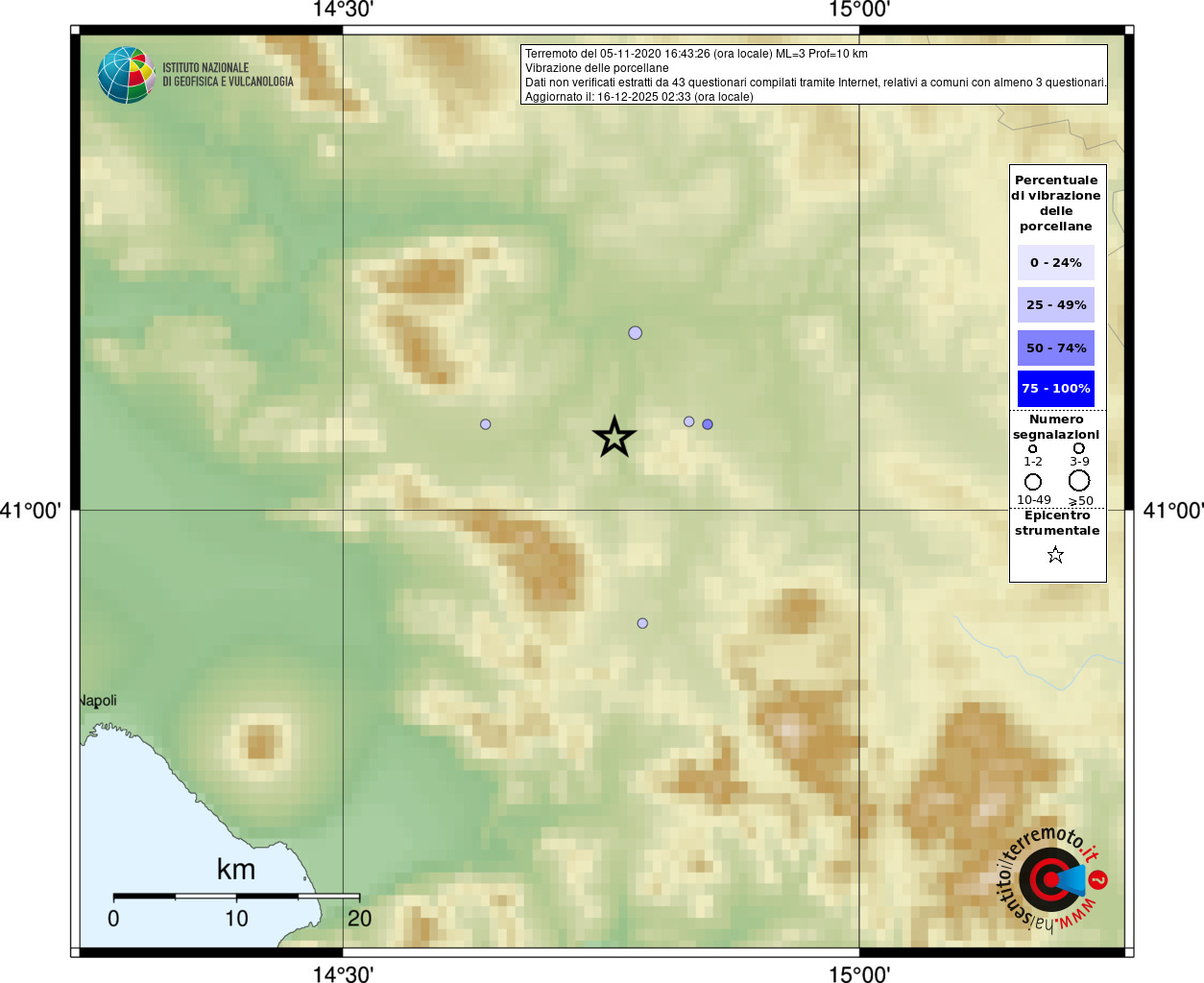Click the 10-49 reports legend circle
This screenshot has width=1204, height=983.
(1033, 482)
